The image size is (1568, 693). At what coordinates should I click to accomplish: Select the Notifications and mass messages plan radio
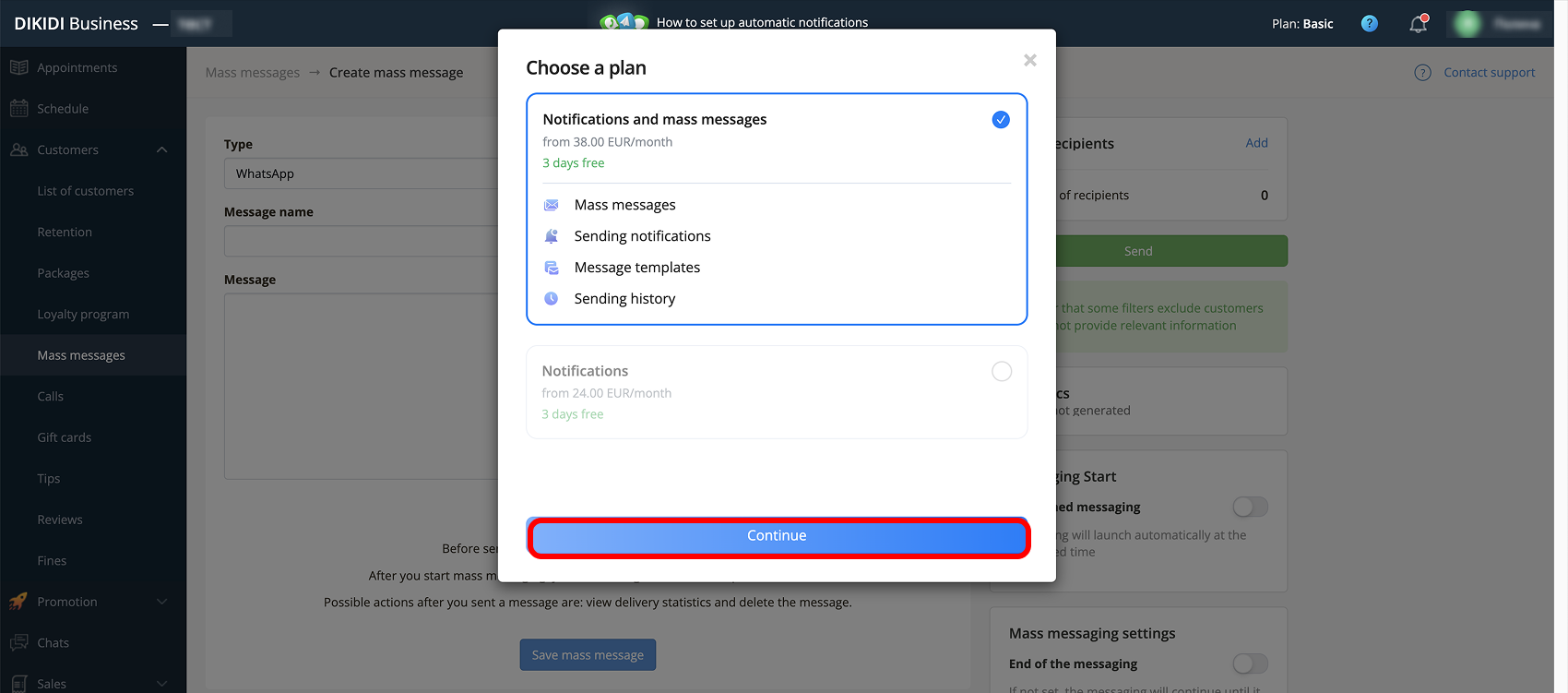pos(1001,120)
